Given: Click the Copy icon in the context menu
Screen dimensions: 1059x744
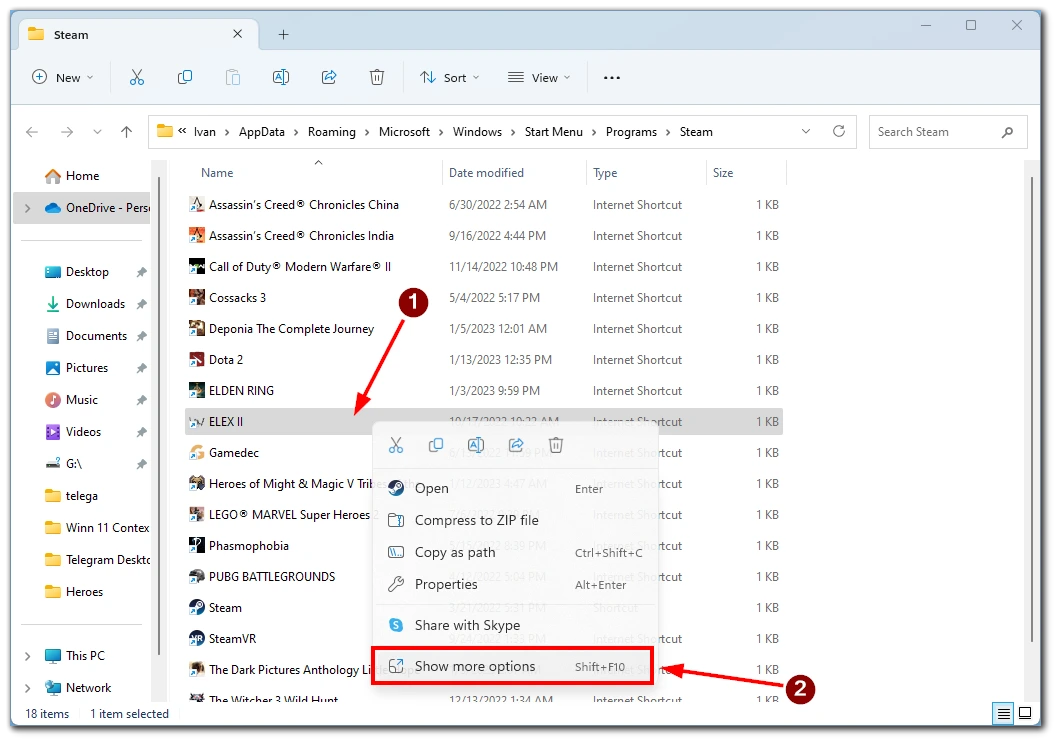Looking at the screenshot, I should 436,445.
